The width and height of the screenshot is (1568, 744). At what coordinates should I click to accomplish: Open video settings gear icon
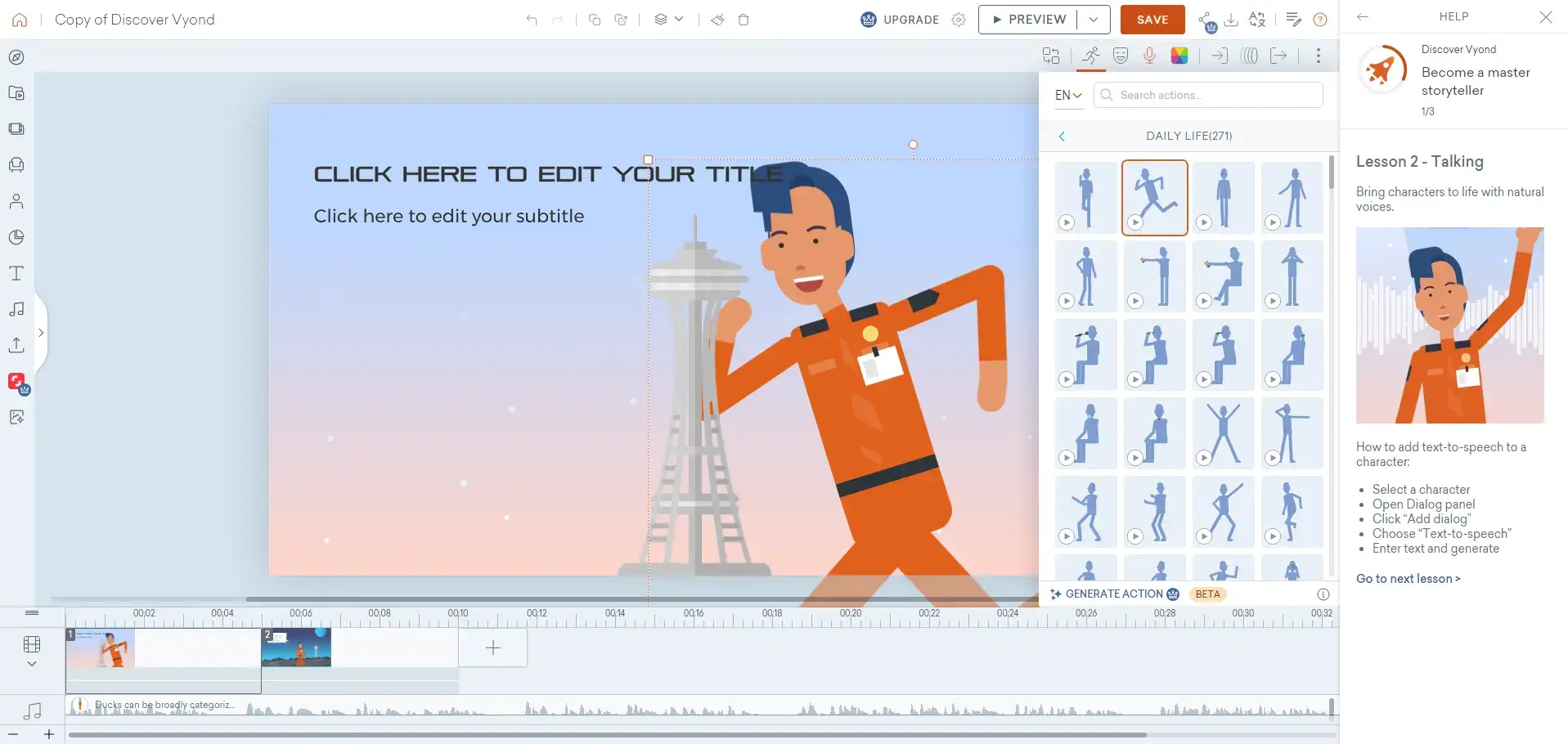pyautogui.click(x=959, y=20)
